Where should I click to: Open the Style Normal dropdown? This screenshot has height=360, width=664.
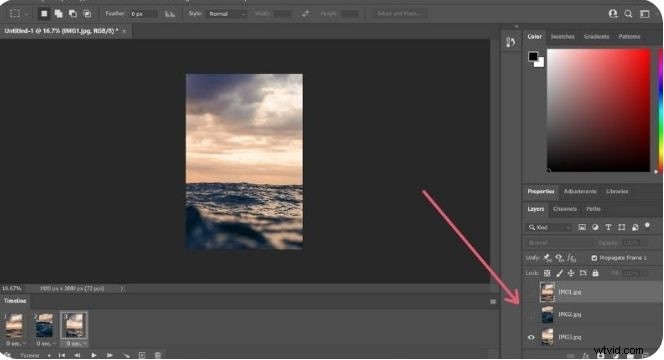click(x=227, y=14)
